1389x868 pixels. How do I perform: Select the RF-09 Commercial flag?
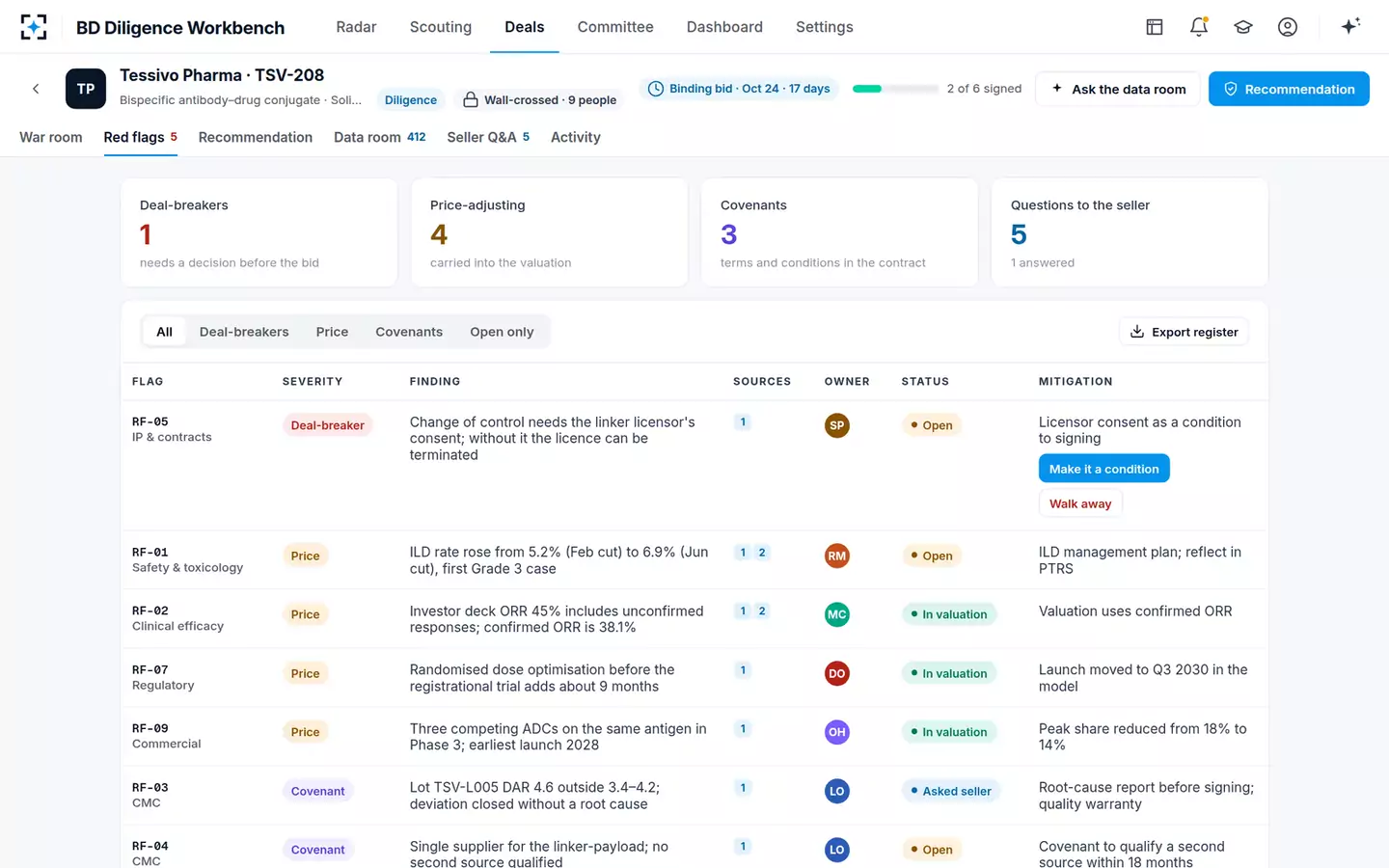pyautogui.click(x=167, y=736)
